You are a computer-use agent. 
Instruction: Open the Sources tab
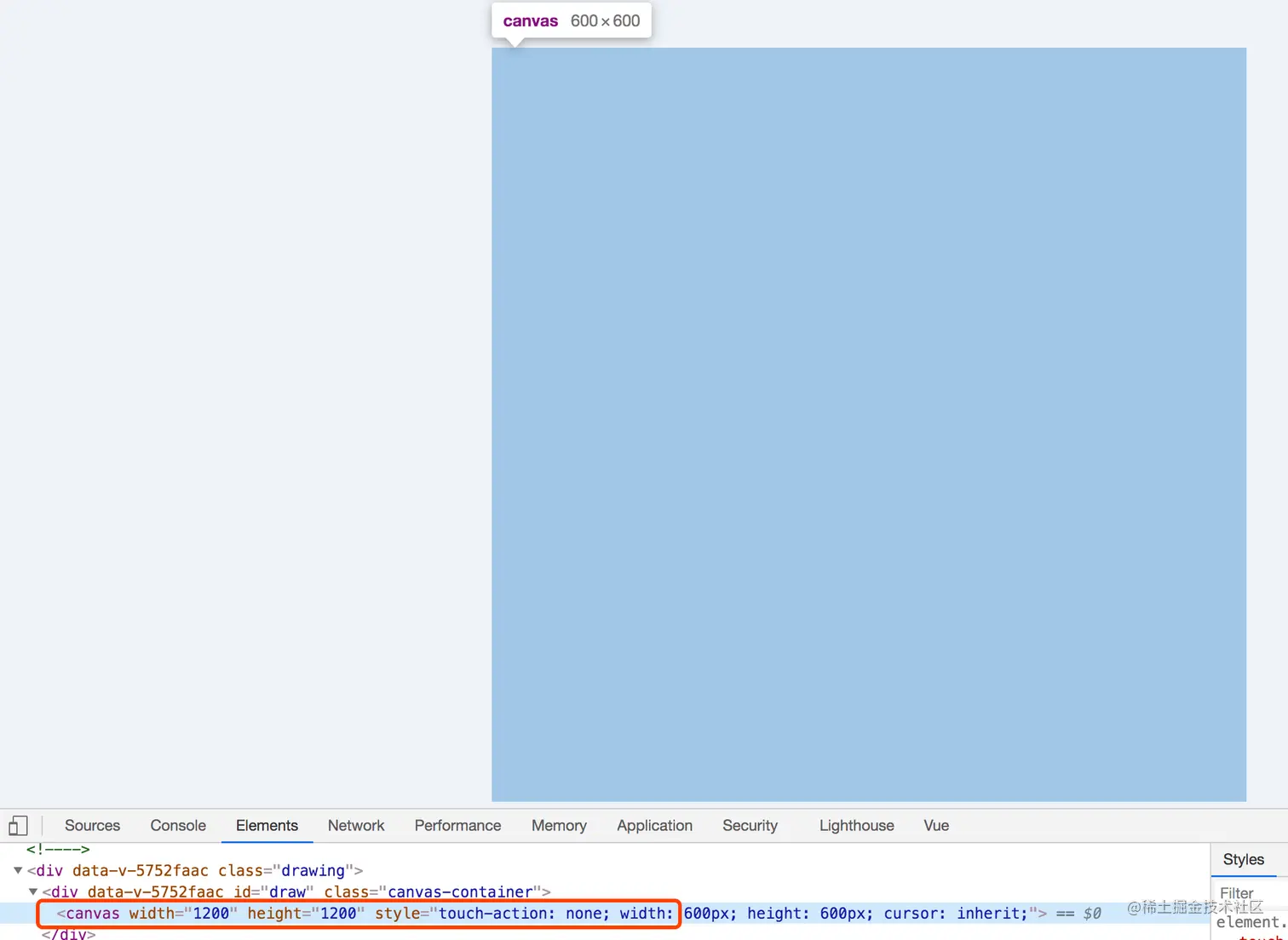(92, 825)
